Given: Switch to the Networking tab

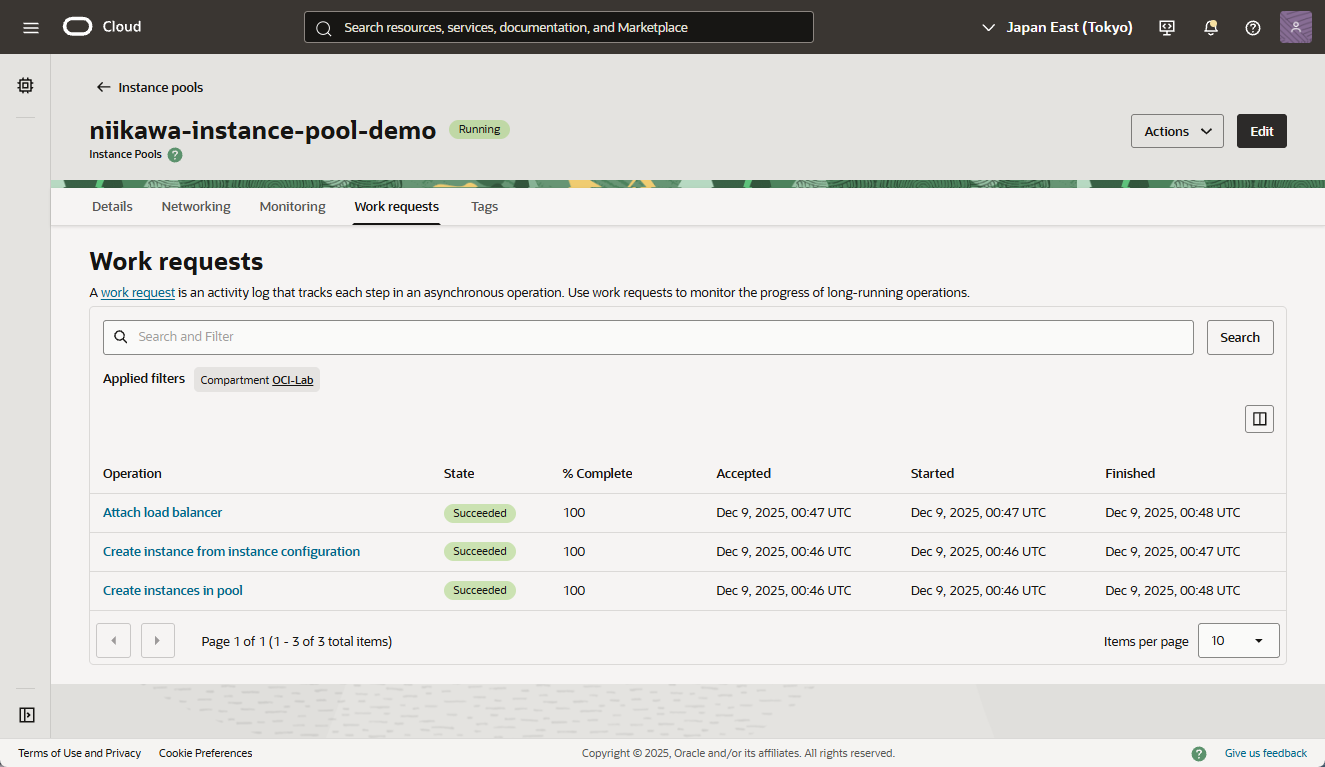Looking at the screenshot, I should [196, 207].
